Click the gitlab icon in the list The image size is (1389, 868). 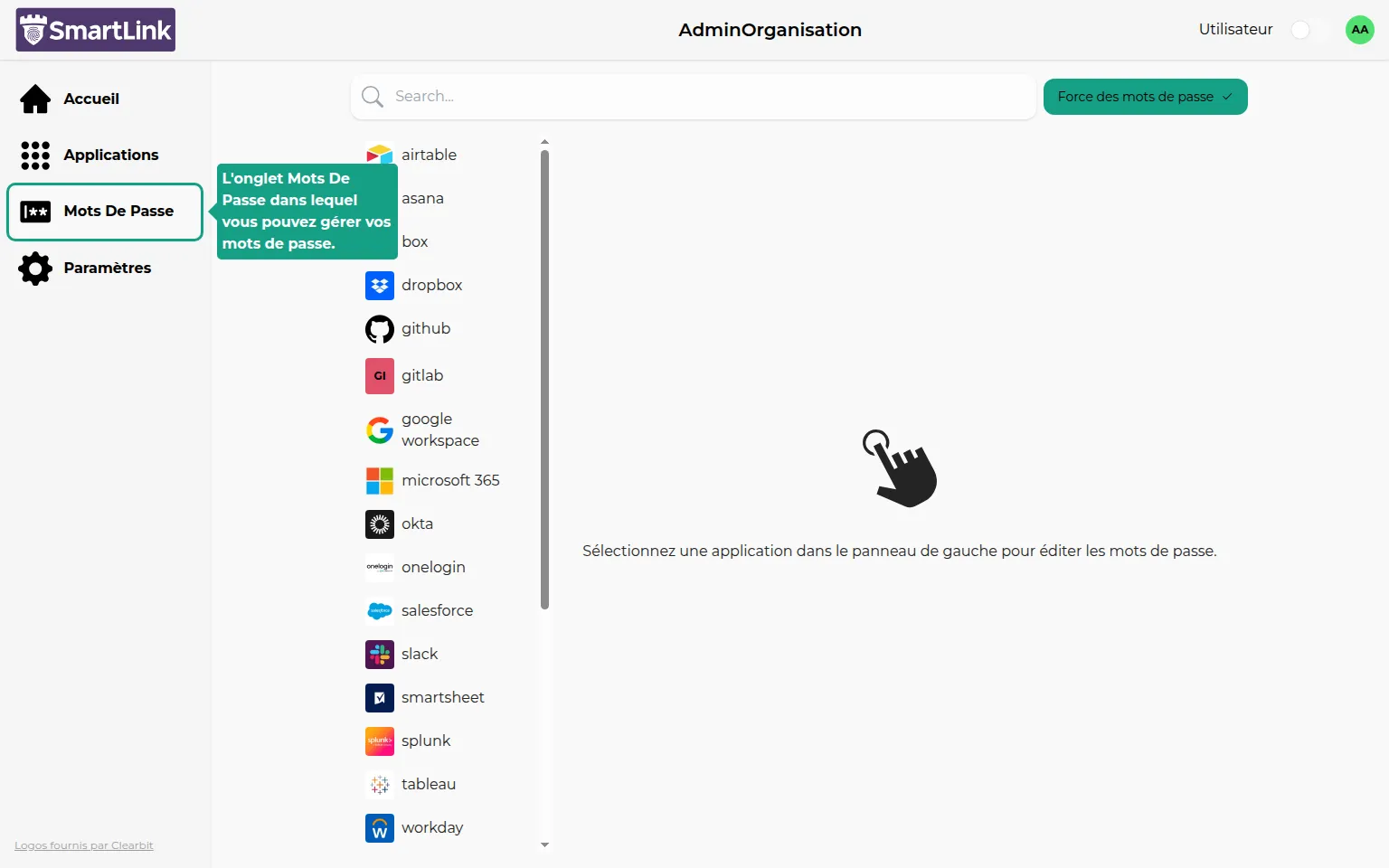379,376
